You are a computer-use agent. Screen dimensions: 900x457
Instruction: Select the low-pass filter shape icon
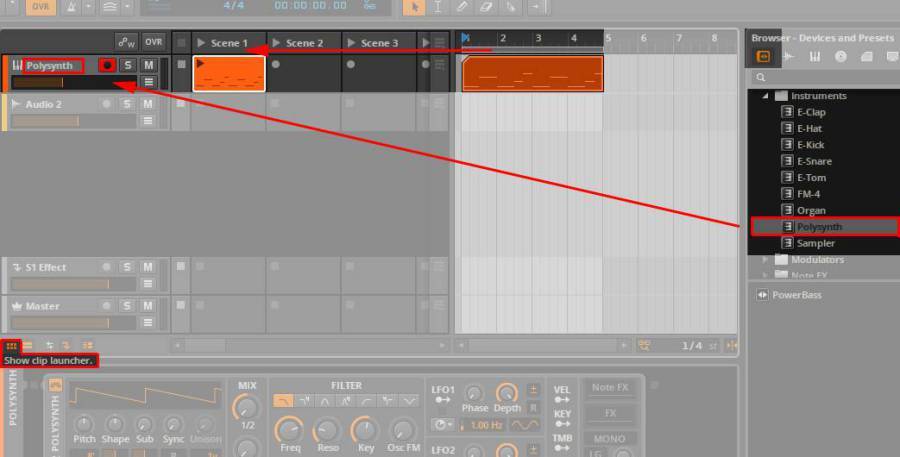click(x=283, y=401)
